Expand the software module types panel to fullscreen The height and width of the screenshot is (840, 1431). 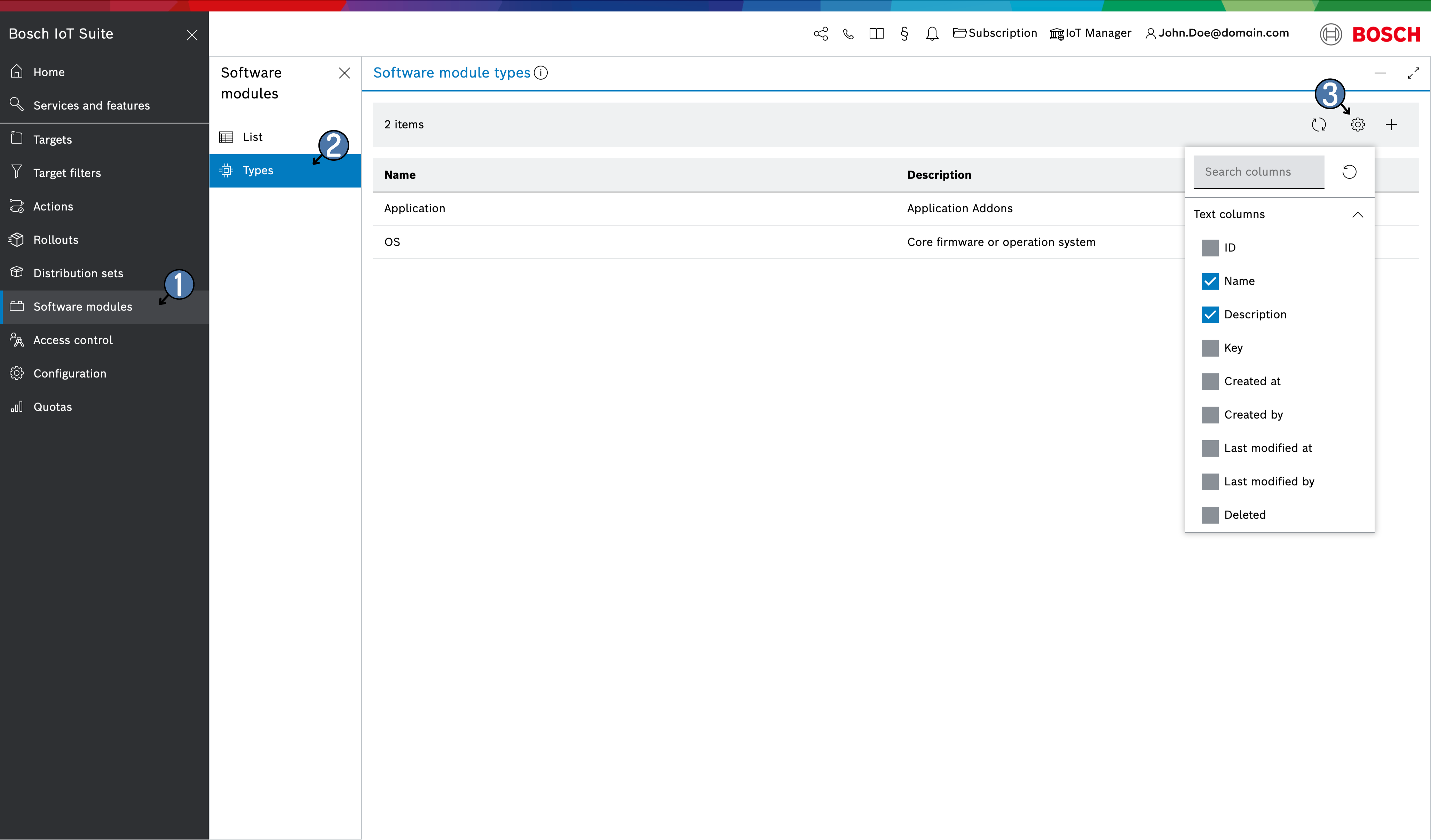coord(1413,73)
